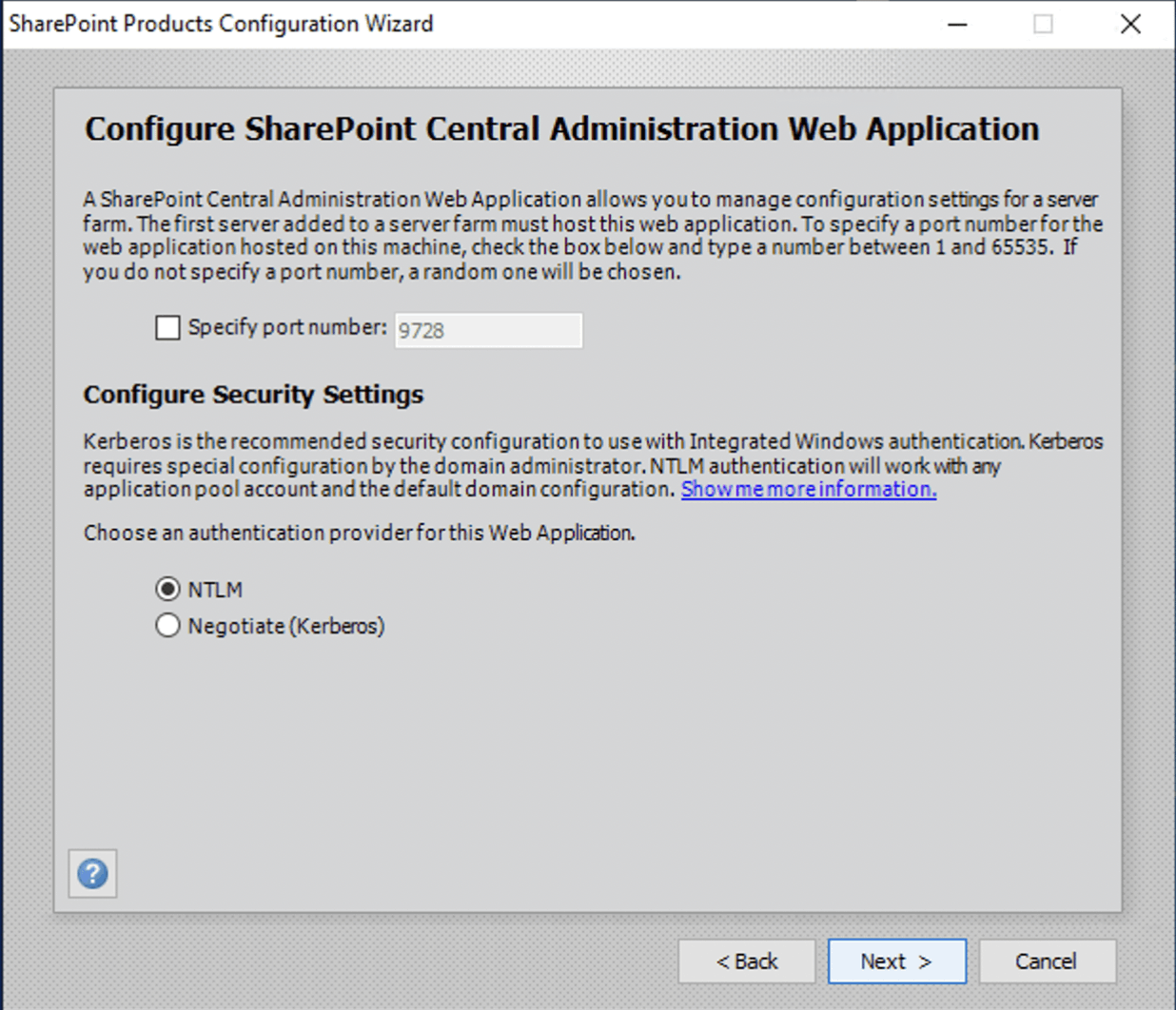Minimize the wizard window
The image size is (1176, 1010).
click(957, 24)
